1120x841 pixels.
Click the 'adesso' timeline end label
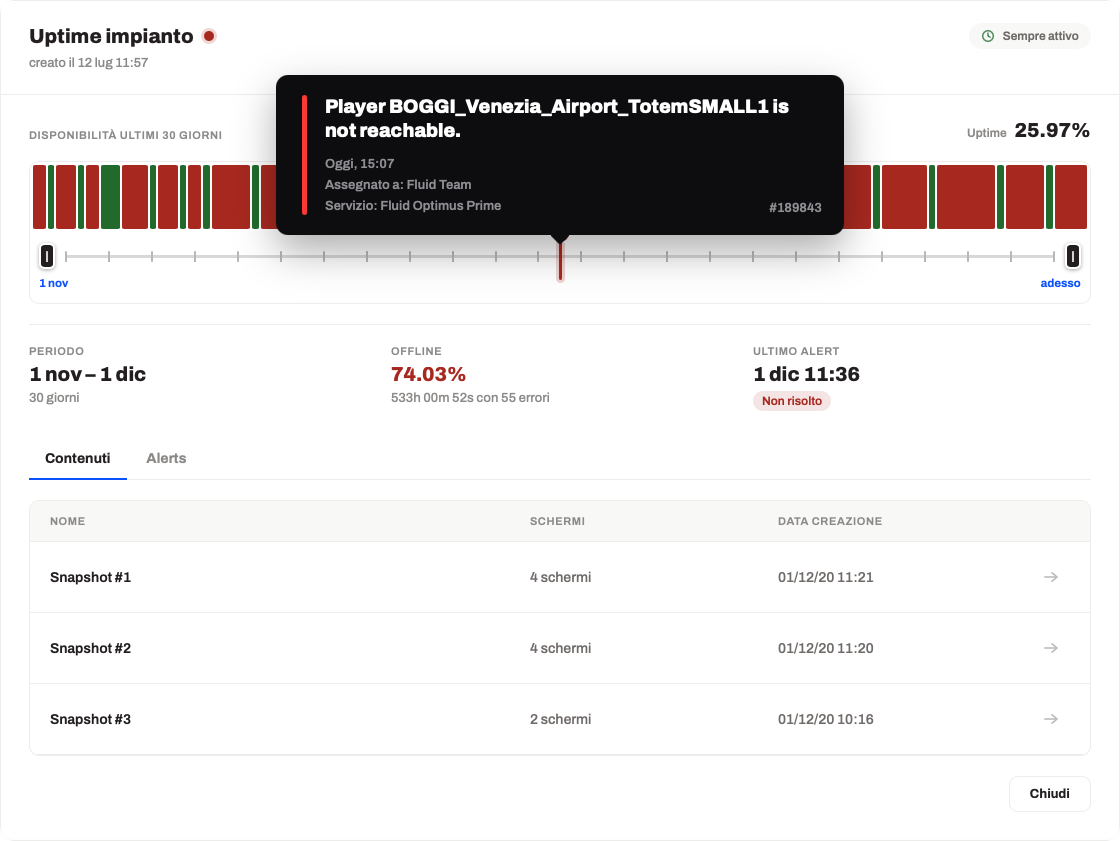[1060, 283]
